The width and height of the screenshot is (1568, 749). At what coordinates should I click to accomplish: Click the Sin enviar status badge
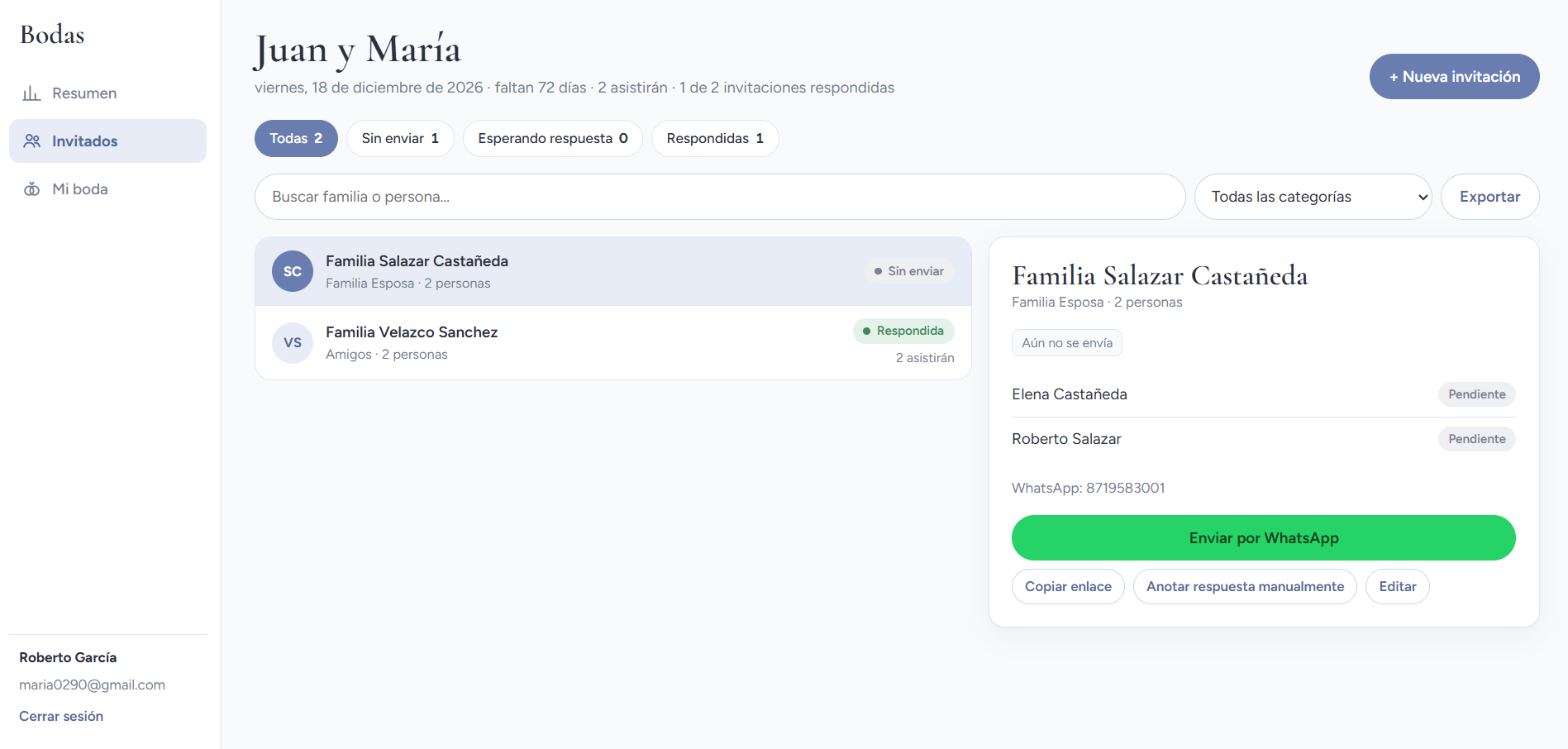tap(909, 271)
